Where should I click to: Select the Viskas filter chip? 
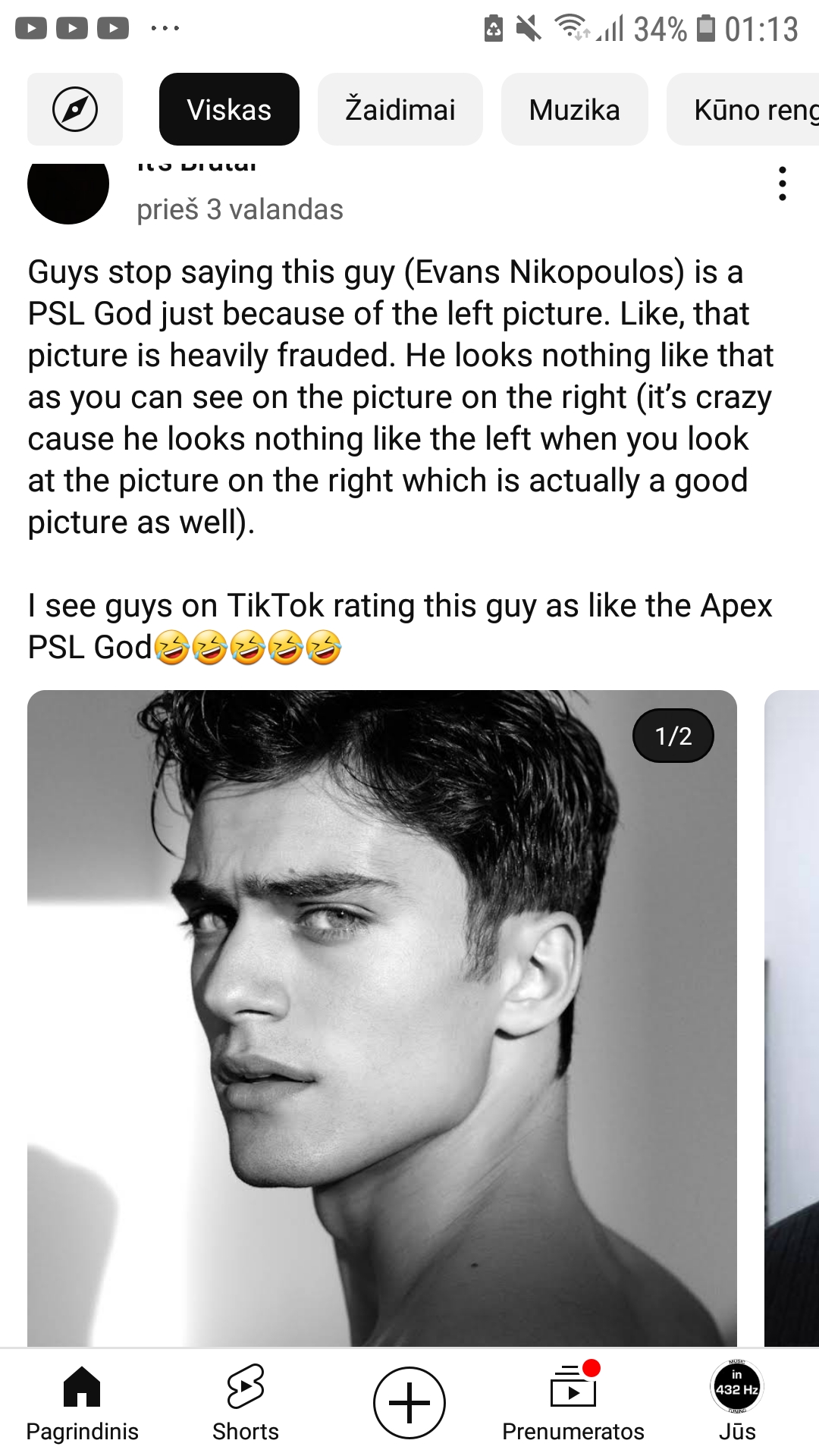coord(229,109)
